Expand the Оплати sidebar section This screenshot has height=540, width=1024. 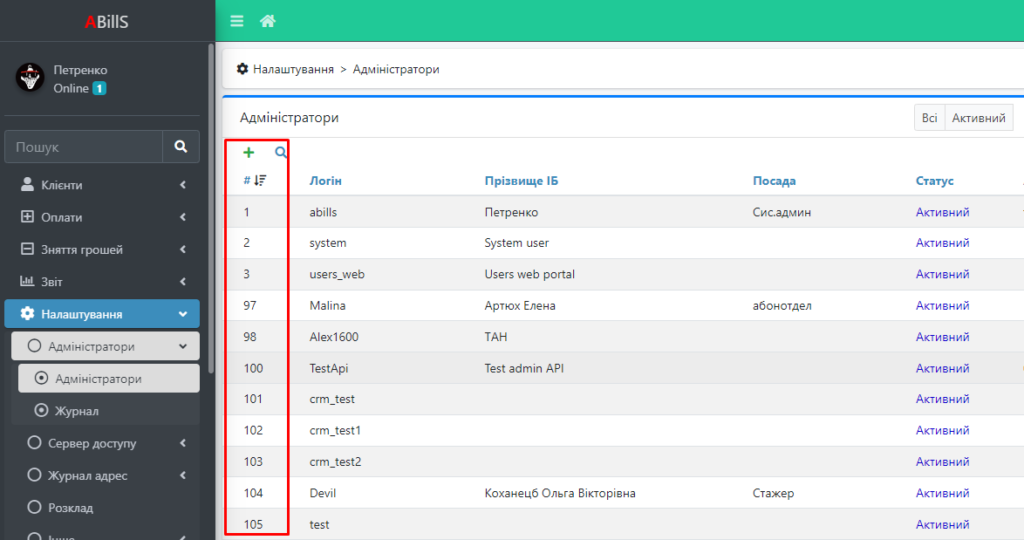click(102, 217)
